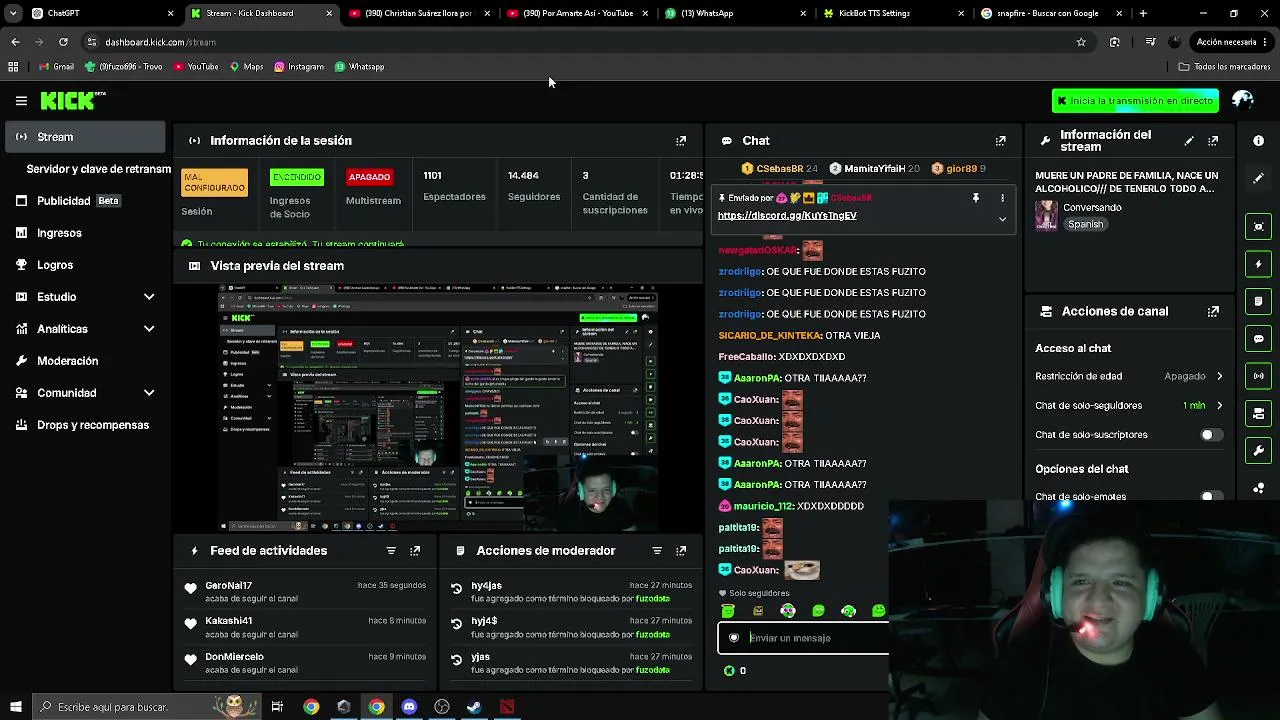Pop out the Feed de actividades panel
Viewport: 1280px width, 720px height.
415,551
